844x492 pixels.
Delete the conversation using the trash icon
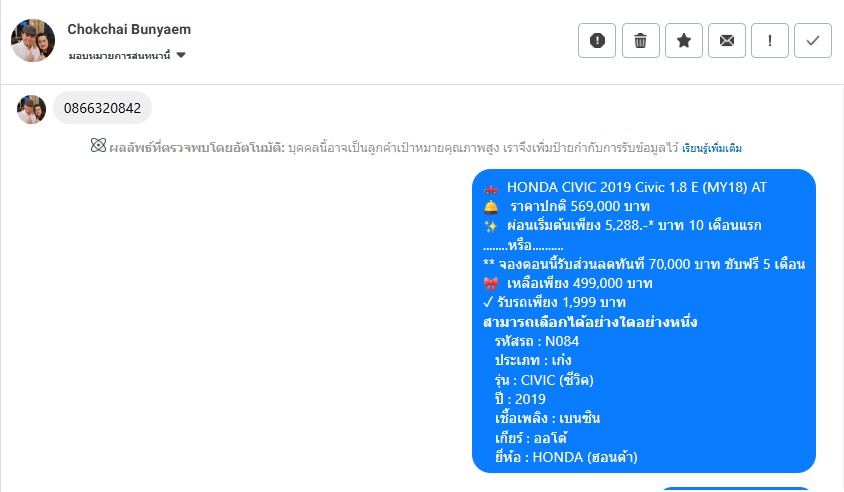coord(641,40)
